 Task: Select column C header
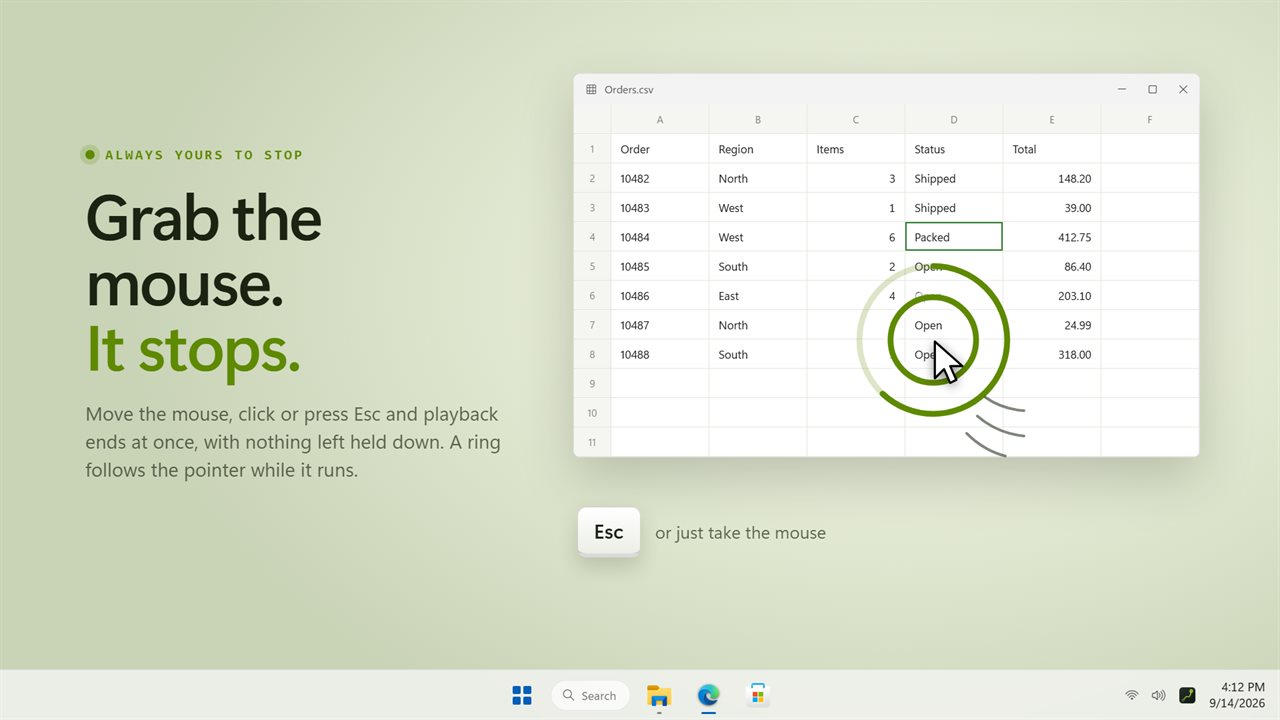(856, 119)
